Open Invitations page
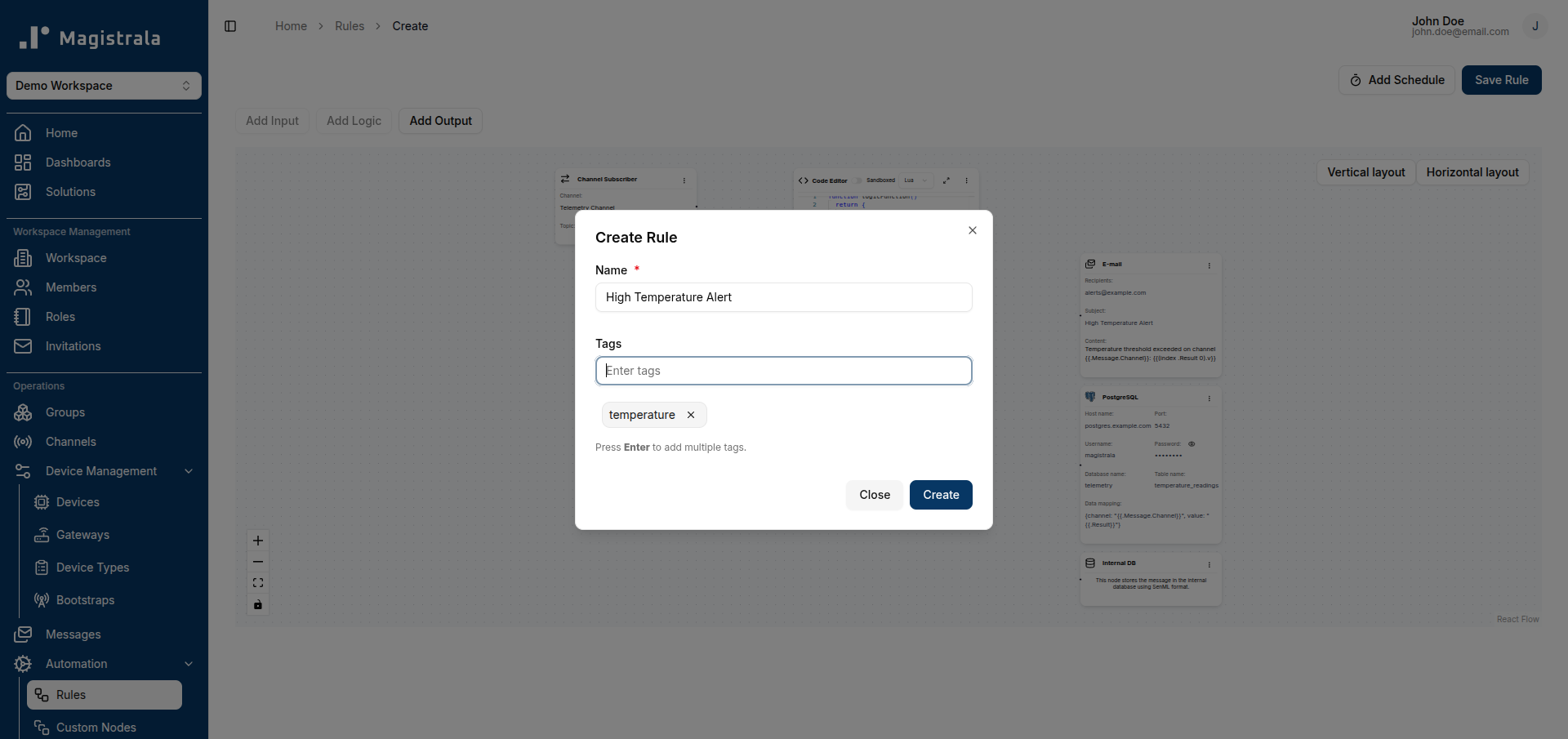This screenshot has height=739, width=1568. point(104,346)
